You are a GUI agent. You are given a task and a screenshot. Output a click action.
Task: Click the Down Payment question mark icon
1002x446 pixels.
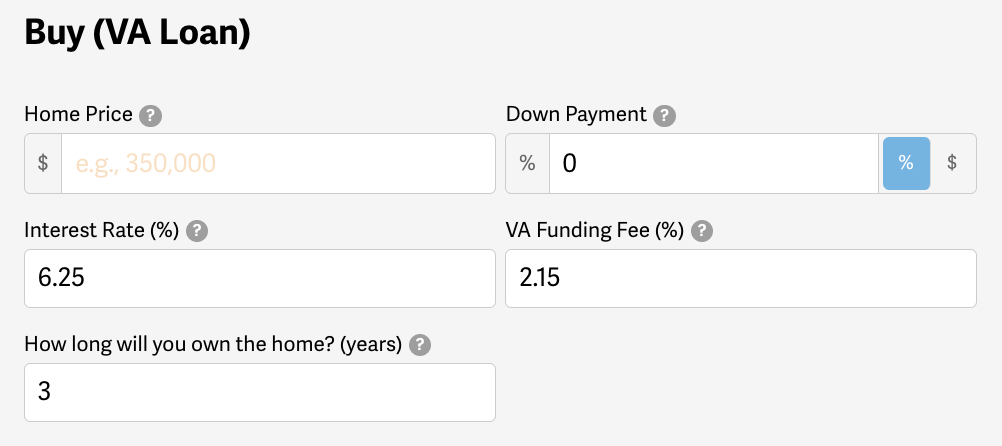[664, 116]
